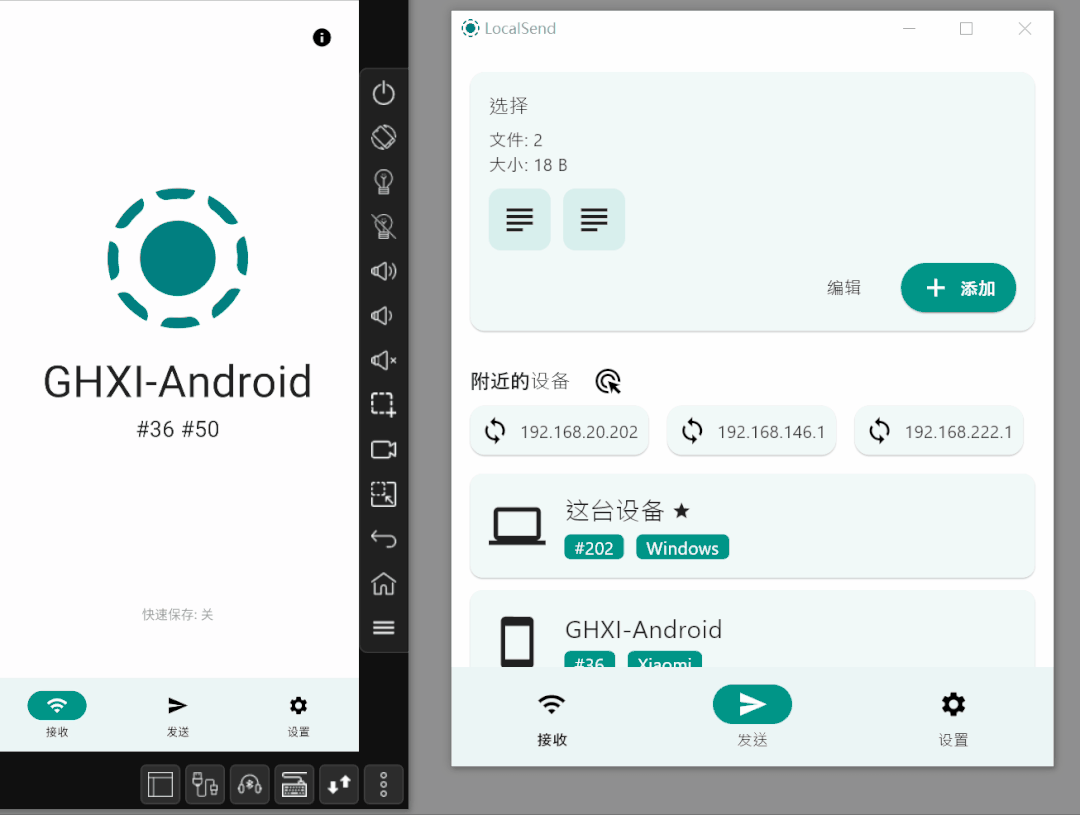The image size is (1080, 815).
Task: Open 设置 tab in Android app
Action: (298, 714)
